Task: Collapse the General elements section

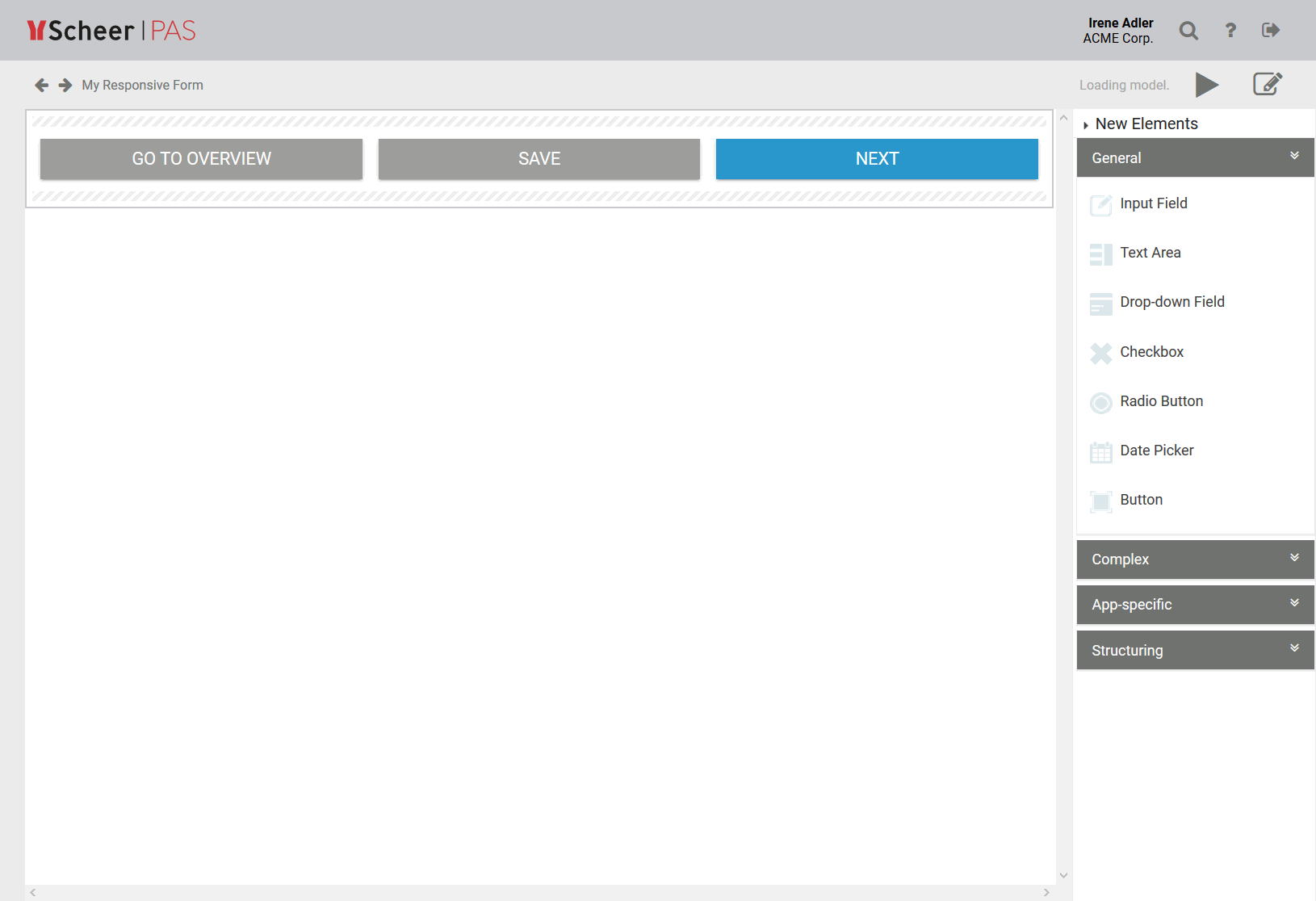Action: point(1295,156)
